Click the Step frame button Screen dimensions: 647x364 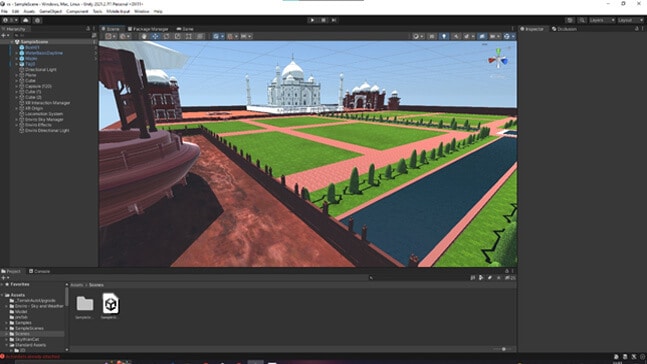click(334, 20)
